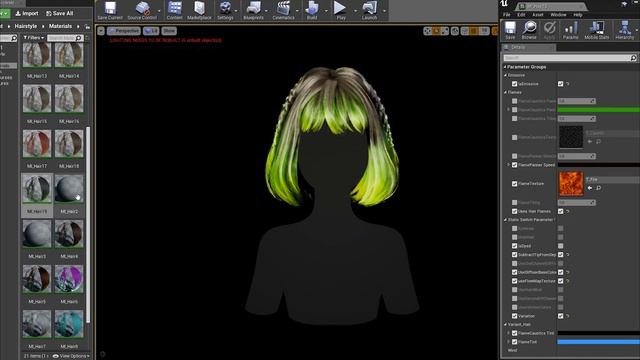
Task: Click Save icon in material instance editor
Action: point(510,30)
